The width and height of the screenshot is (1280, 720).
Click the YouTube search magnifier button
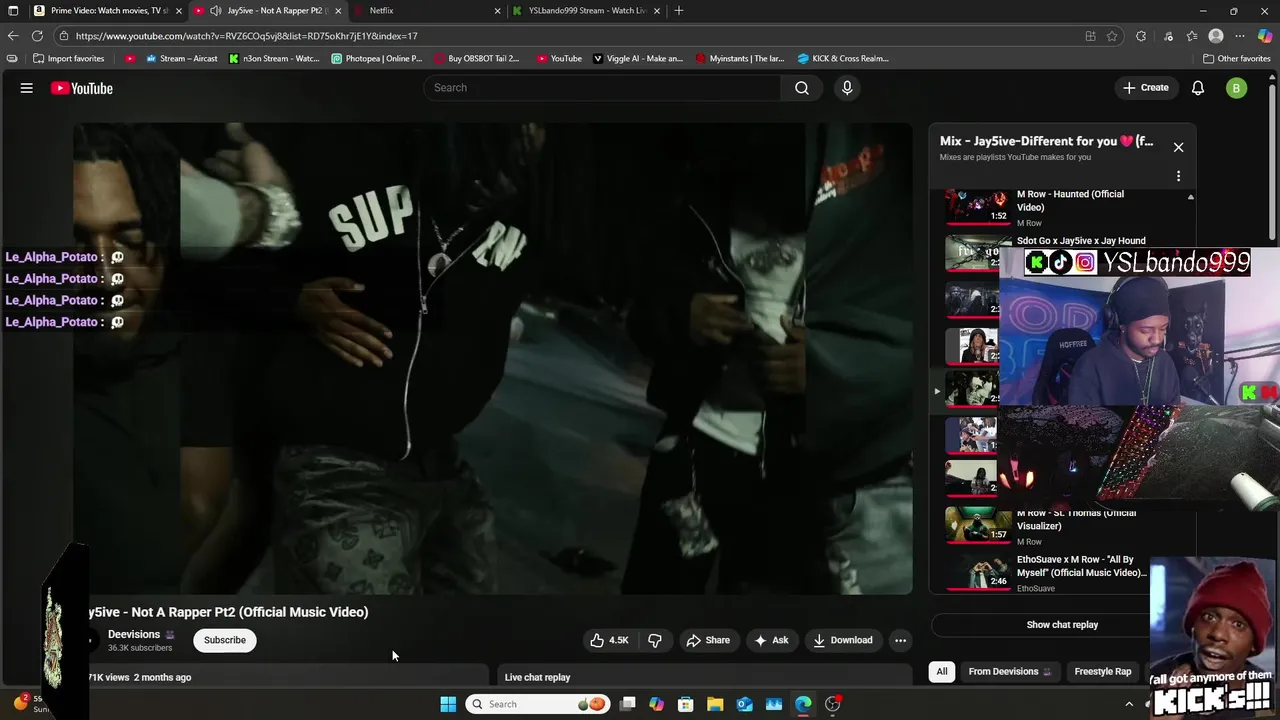tap(802, 88)
